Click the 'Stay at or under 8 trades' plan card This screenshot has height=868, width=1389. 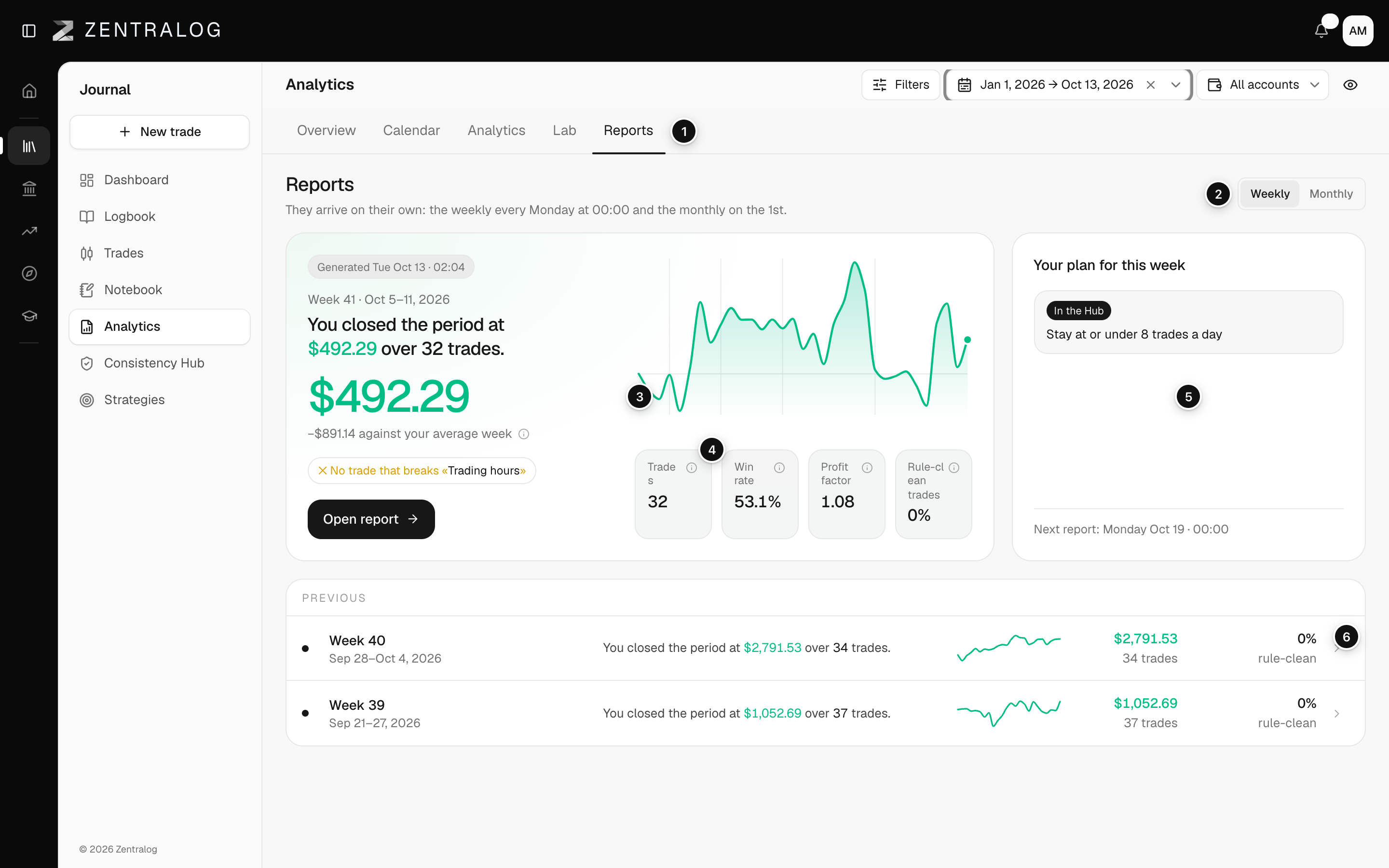click(1188, 322)
